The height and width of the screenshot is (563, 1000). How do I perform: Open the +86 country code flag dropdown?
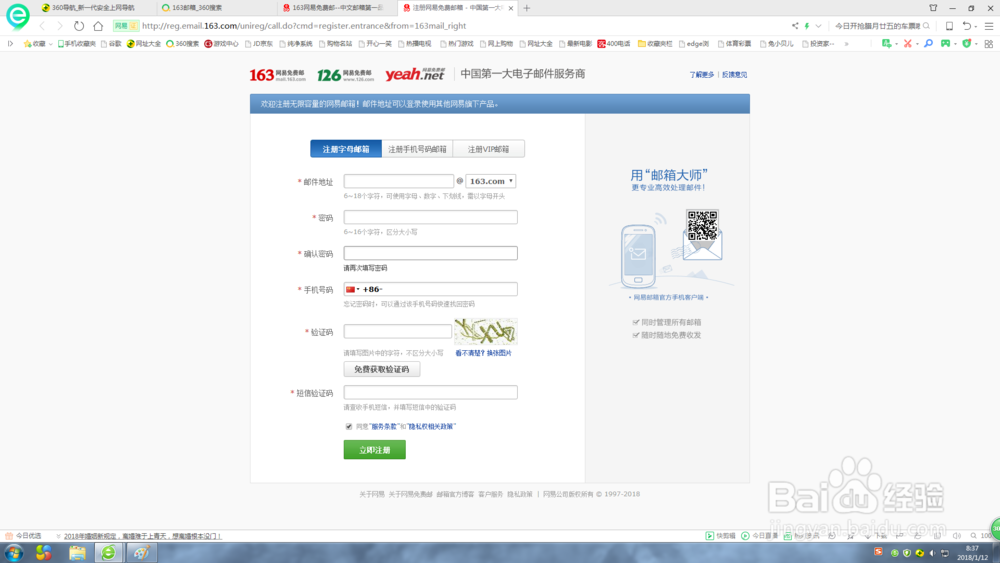(x=352, y=289)
